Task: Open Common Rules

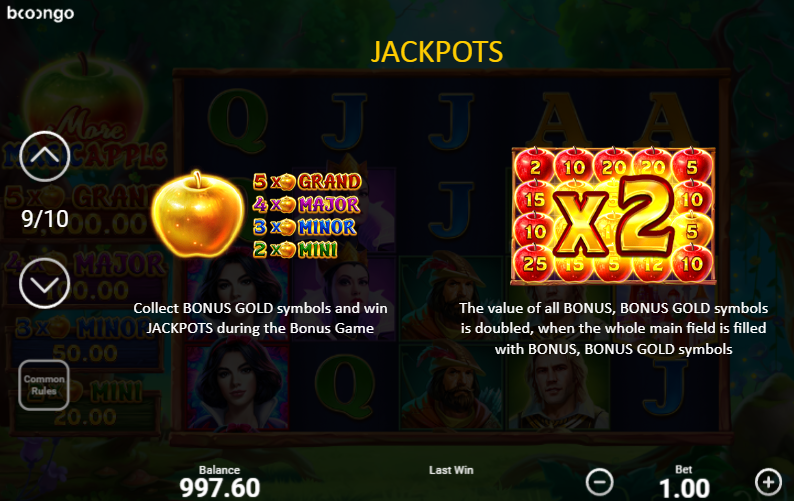Action: [44, 385]
